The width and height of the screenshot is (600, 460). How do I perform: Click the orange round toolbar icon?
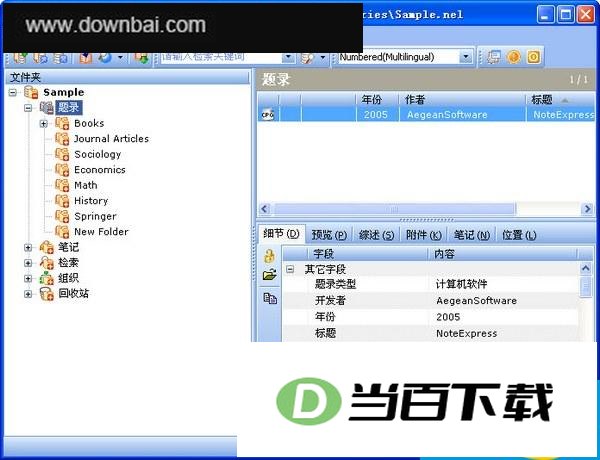(x=514, y=57)
